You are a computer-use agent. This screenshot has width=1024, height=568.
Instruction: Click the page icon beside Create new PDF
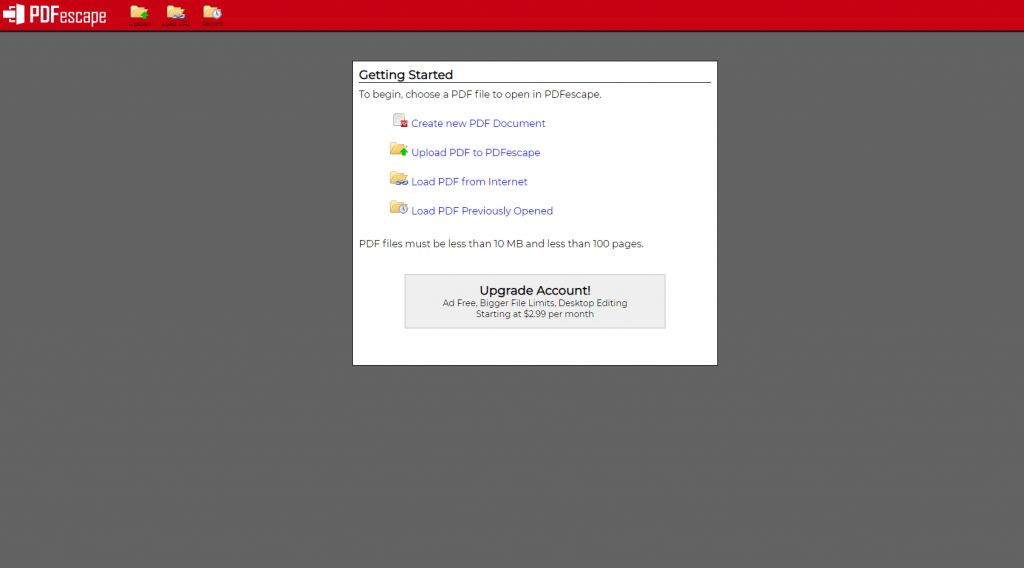(x=400, y=121)
